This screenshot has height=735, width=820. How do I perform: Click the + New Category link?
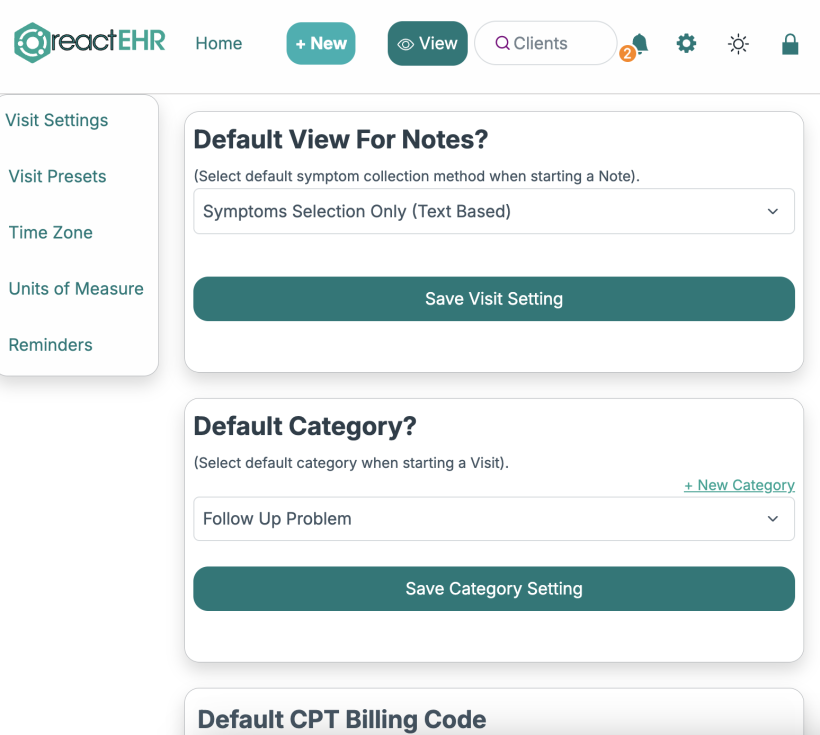tap(739, 485)
